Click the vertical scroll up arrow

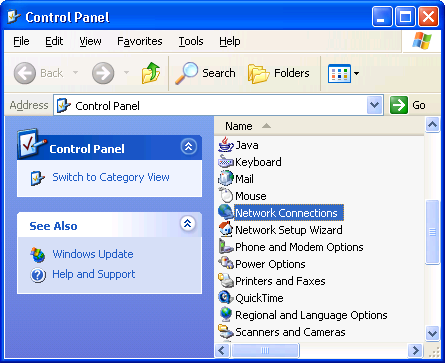(432, 125)
